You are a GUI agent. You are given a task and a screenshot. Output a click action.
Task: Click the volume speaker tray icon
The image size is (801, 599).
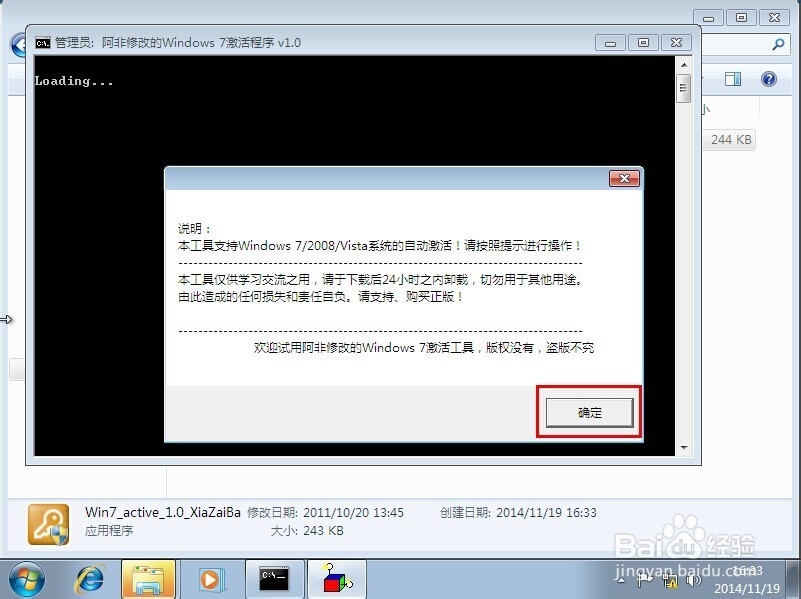tap(693, 580)
